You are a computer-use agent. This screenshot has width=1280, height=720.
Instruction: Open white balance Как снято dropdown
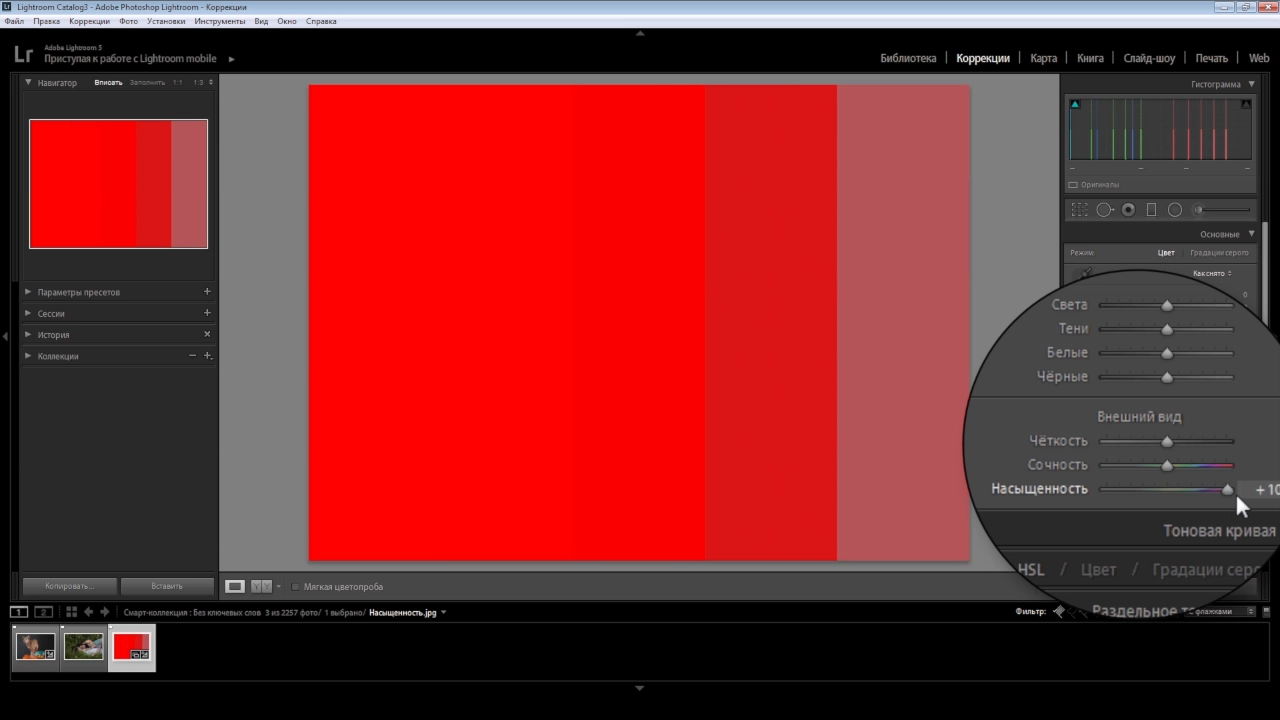point(1212,273)
